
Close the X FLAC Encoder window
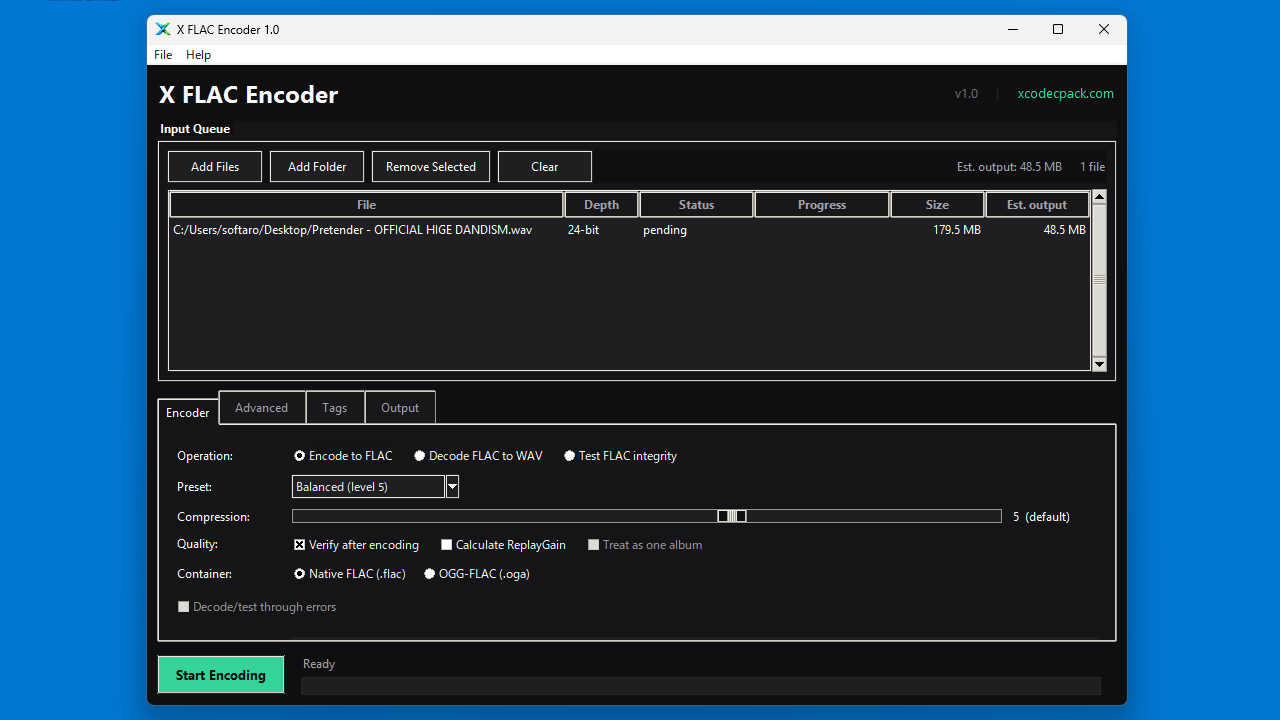(1104, 30)
